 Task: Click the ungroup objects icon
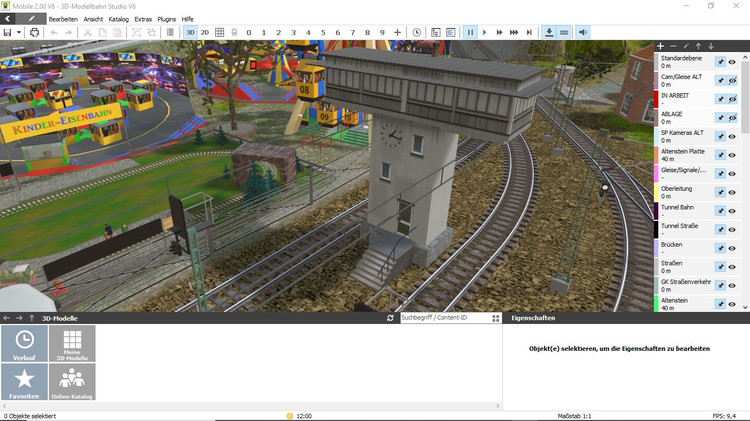151,33
